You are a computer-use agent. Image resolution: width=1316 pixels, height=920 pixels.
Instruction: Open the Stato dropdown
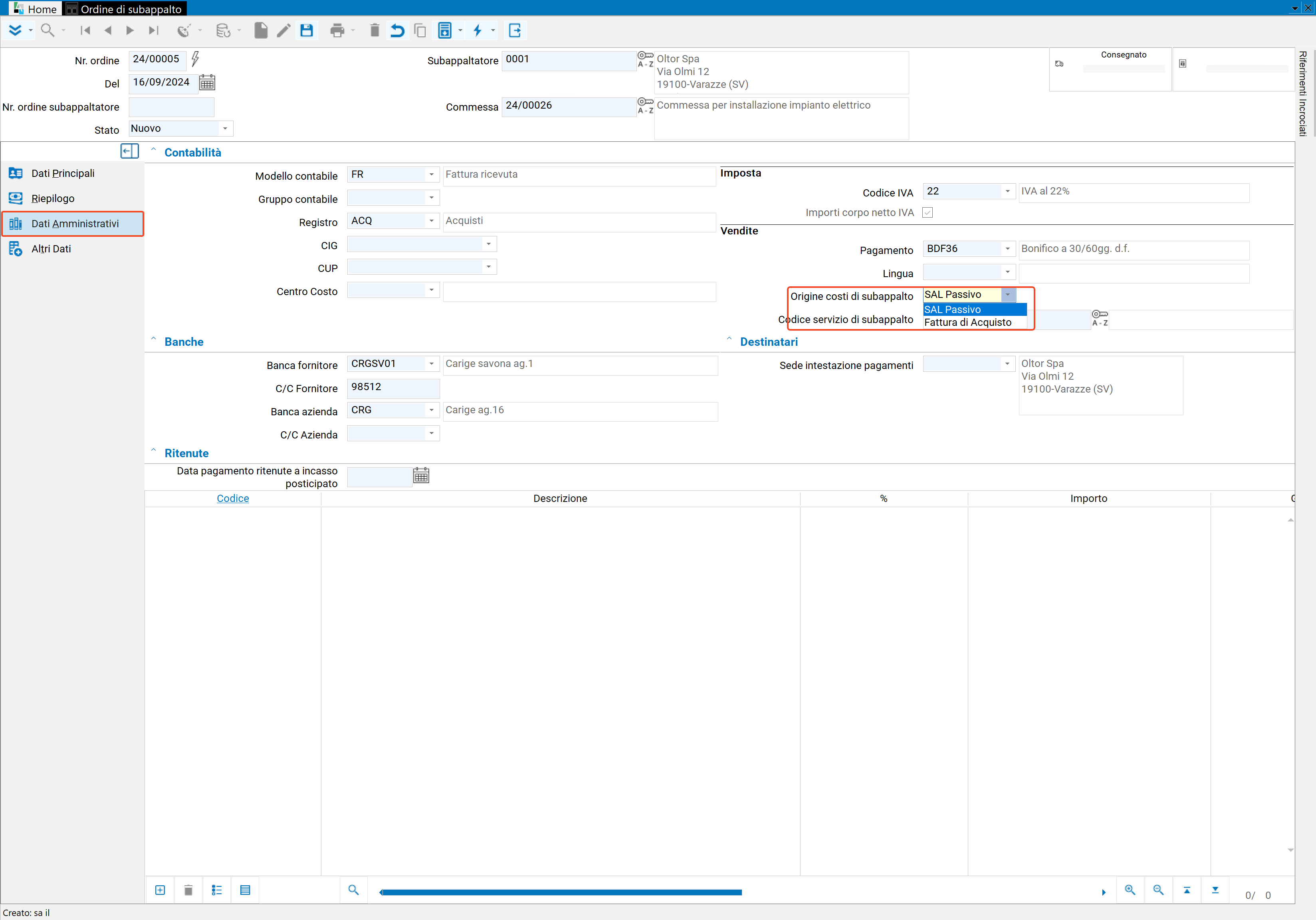(225, 129)
